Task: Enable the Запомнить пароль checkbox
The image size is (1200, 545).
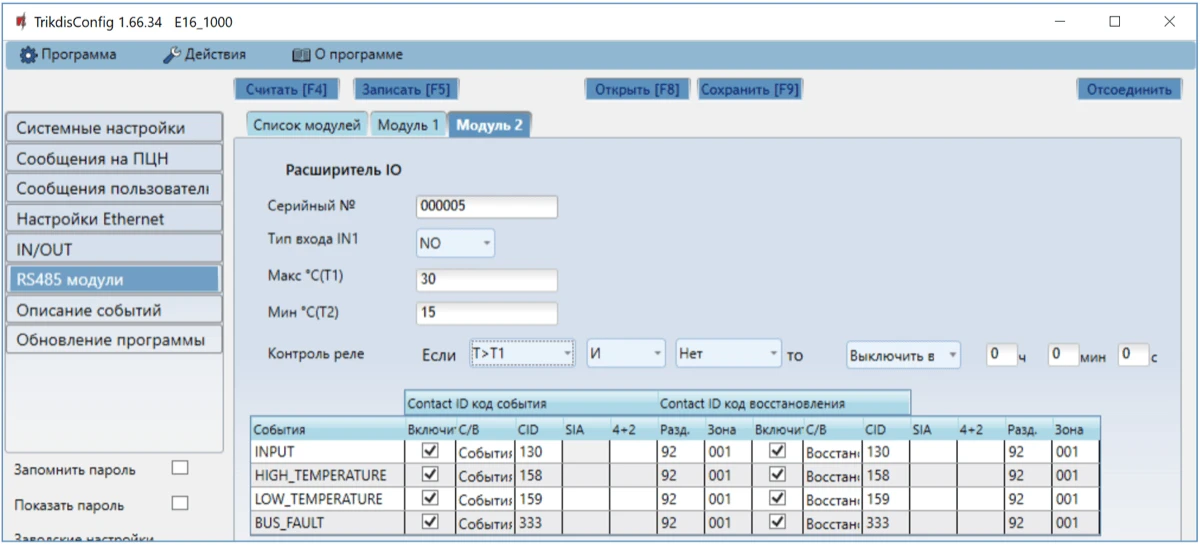Action: click(x=180, y=468)
